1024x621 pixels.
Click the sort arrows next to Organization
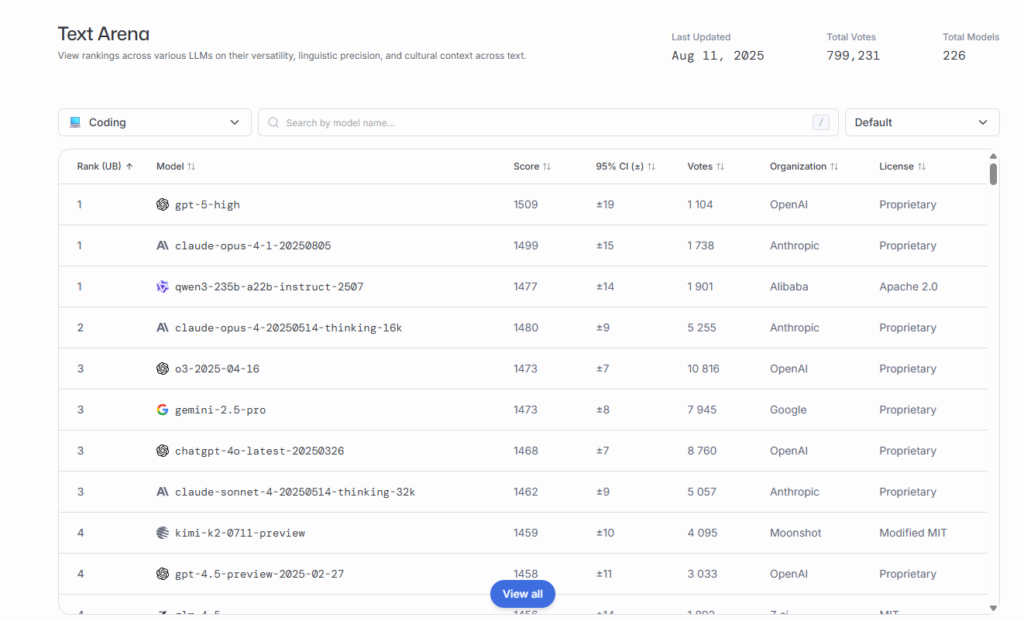[x=834, y=167]
